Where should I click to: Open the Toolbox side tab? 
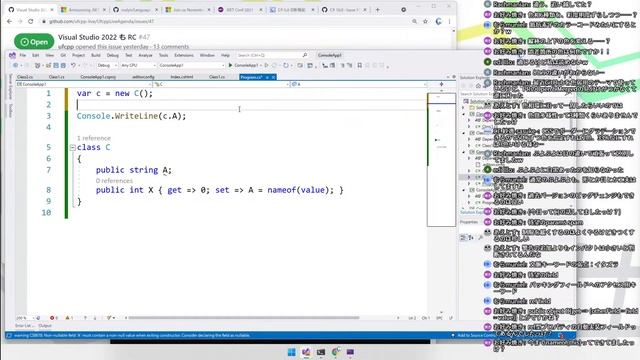[10, 110]
